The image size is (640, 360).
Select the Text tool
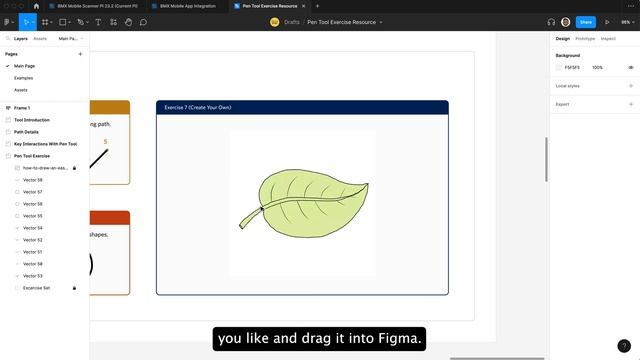point(98,22)
